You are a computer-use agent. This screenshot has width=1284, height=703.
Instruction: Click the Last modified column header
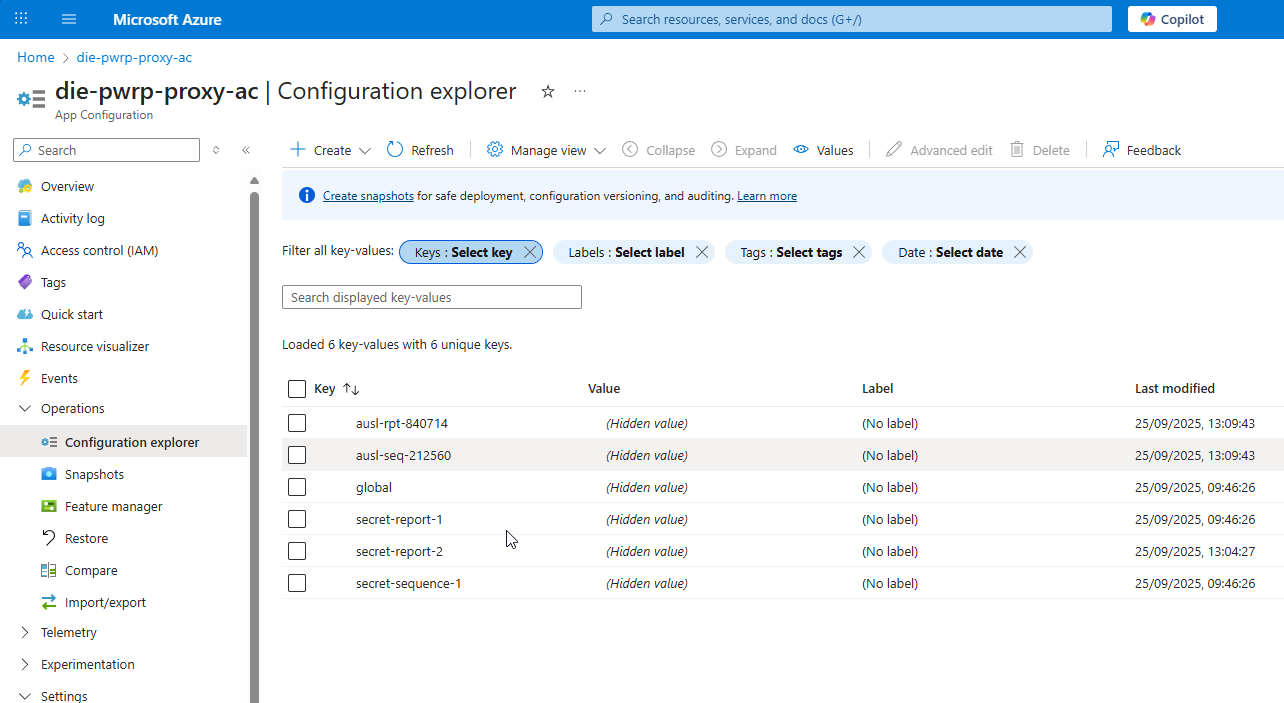[1175, 388]
